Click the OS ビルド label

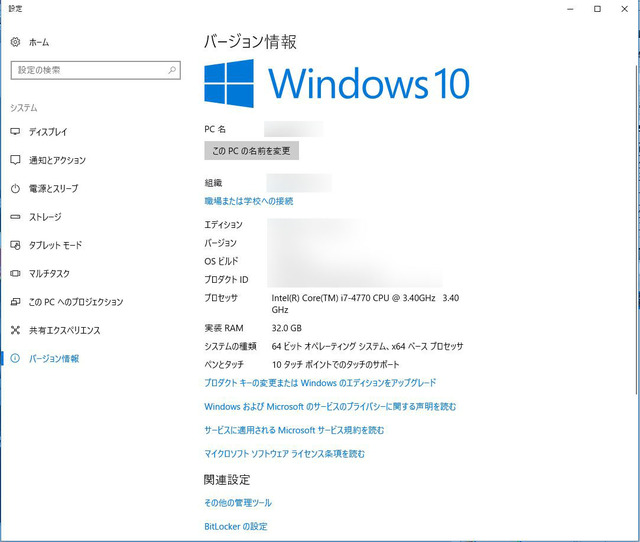(221, 261)
